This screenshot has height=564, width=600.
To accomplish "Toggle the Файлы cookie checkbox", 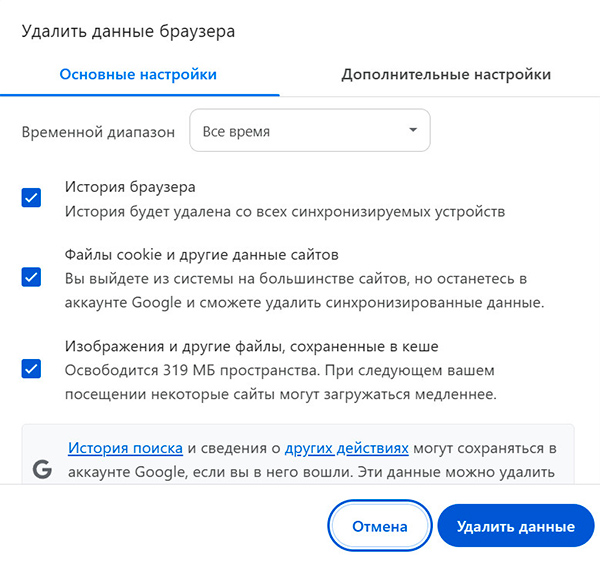I will pos(31,277).
